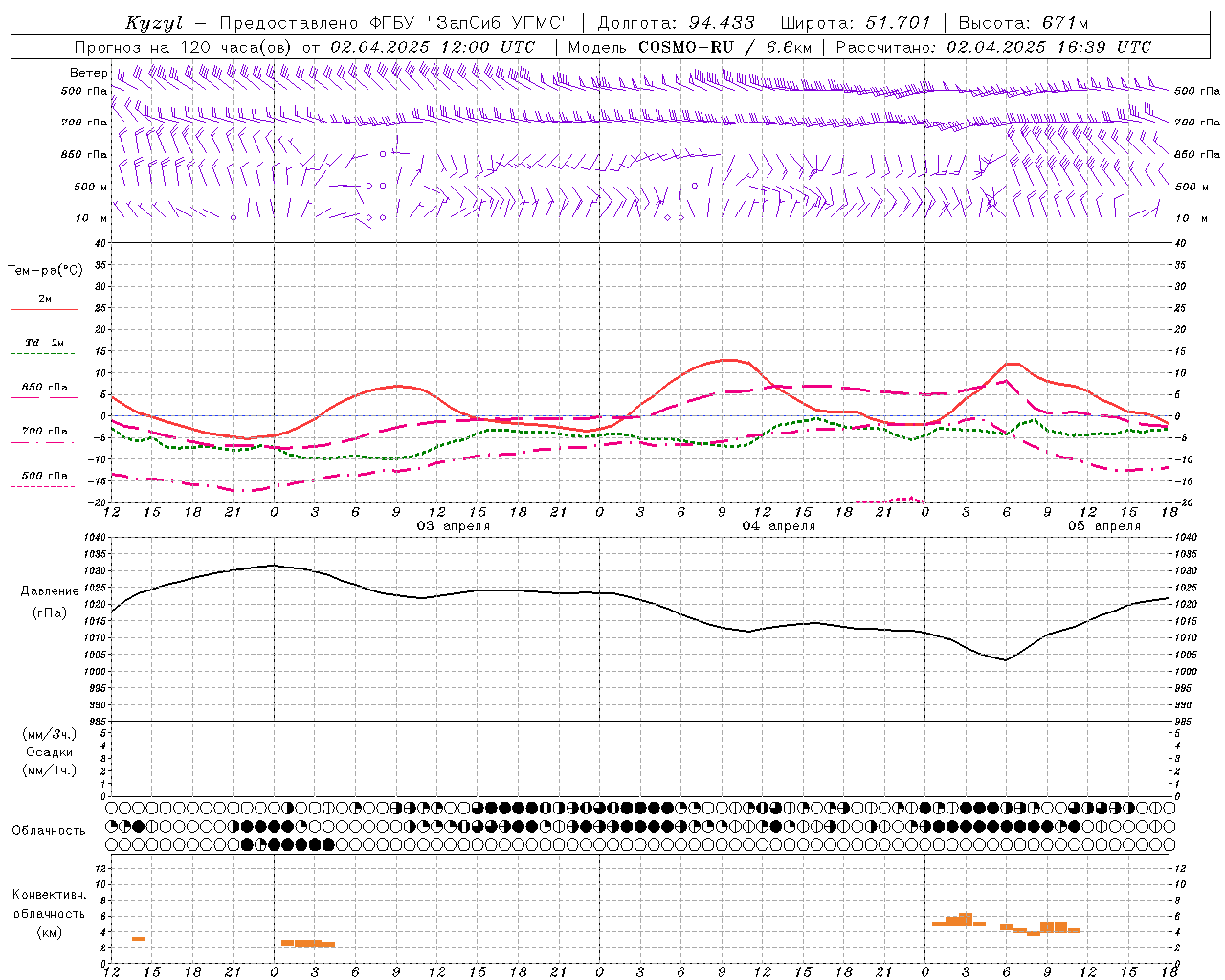This screenshot has height=980, width=1225.
Task: Click 'Рассчитано: 02.04.2025 16:39 UTC' timestamp
Action: (993, 47)
